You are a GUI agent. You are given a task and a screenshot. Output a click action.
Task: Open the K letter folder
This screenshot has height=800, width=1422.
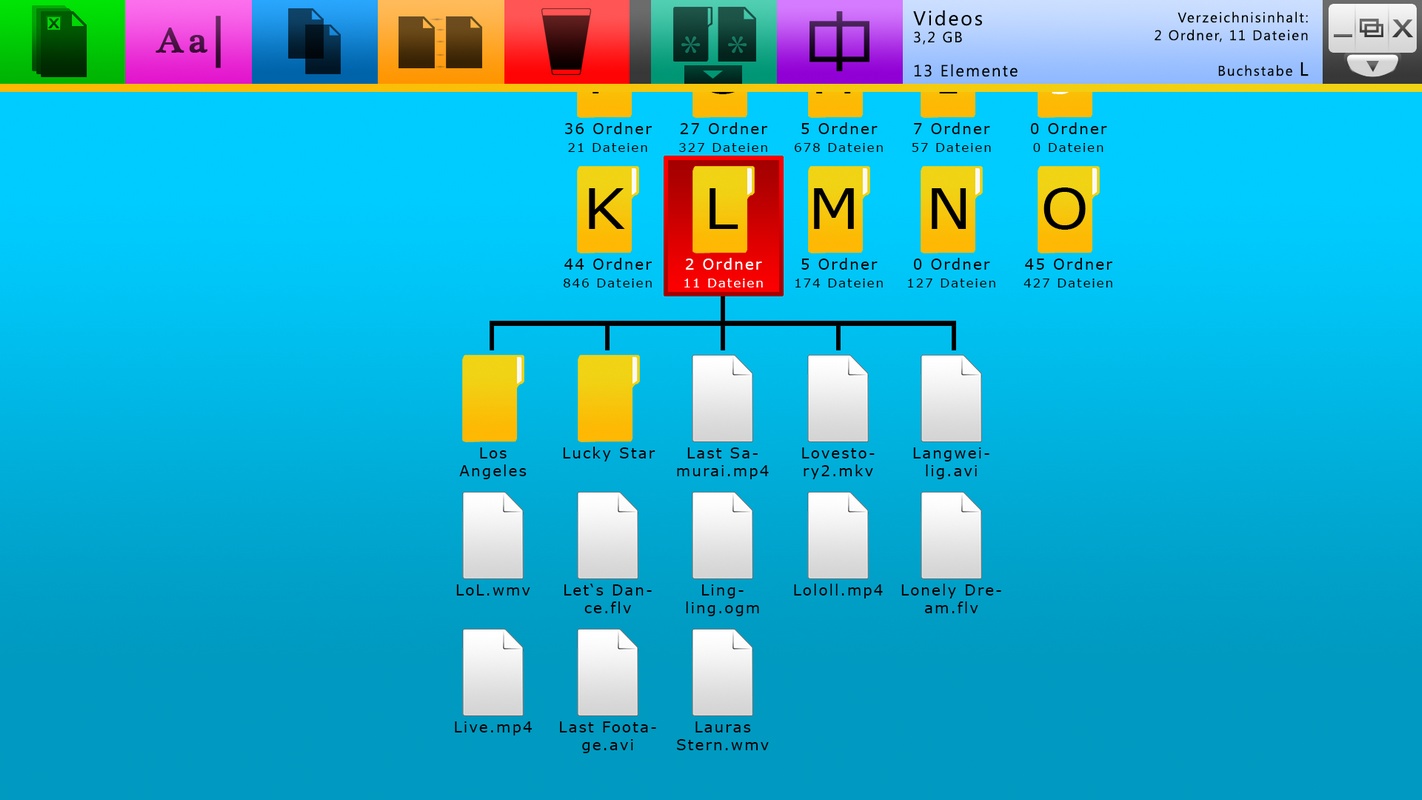[606, 211]
